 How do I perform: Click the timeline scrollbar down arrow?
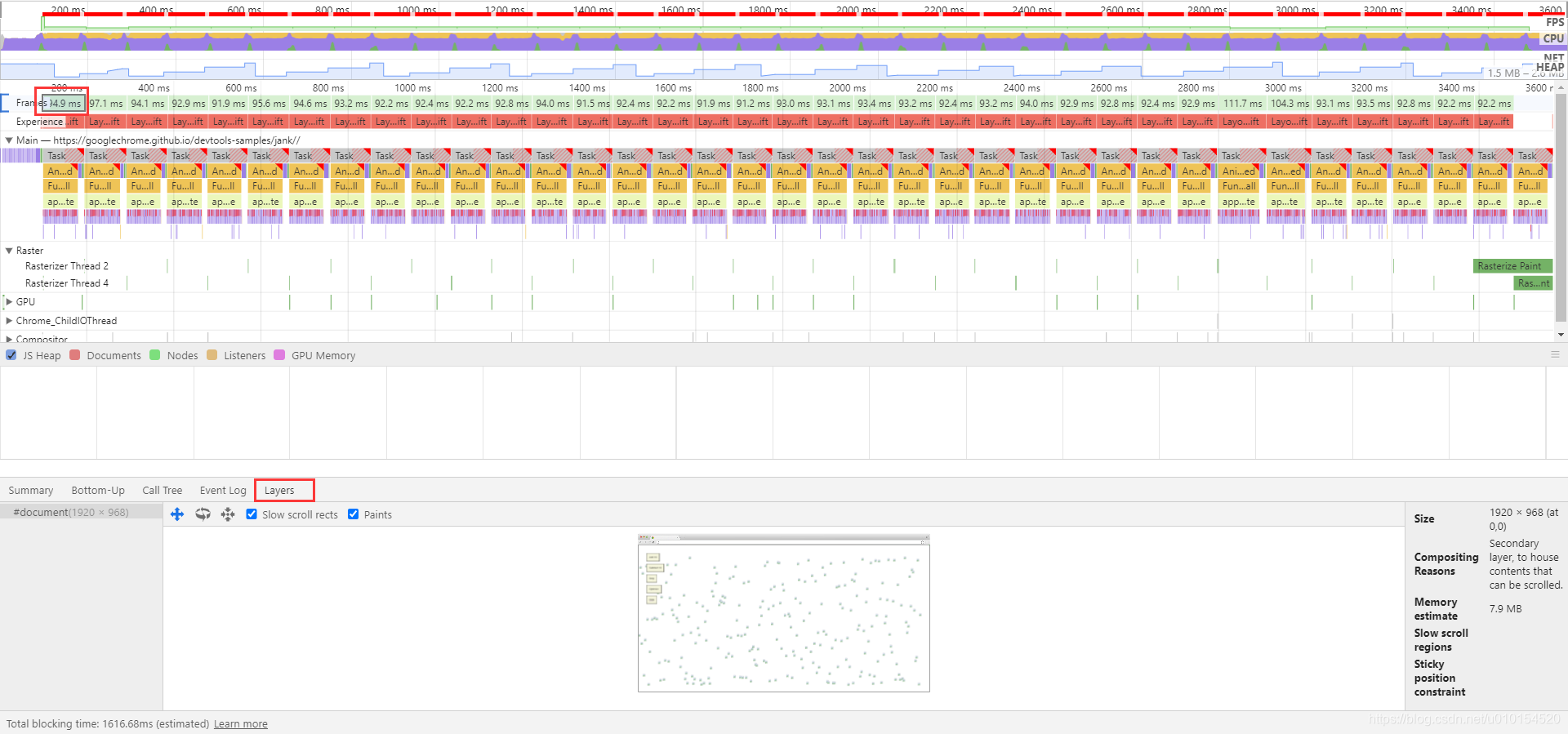point(1561,335)
